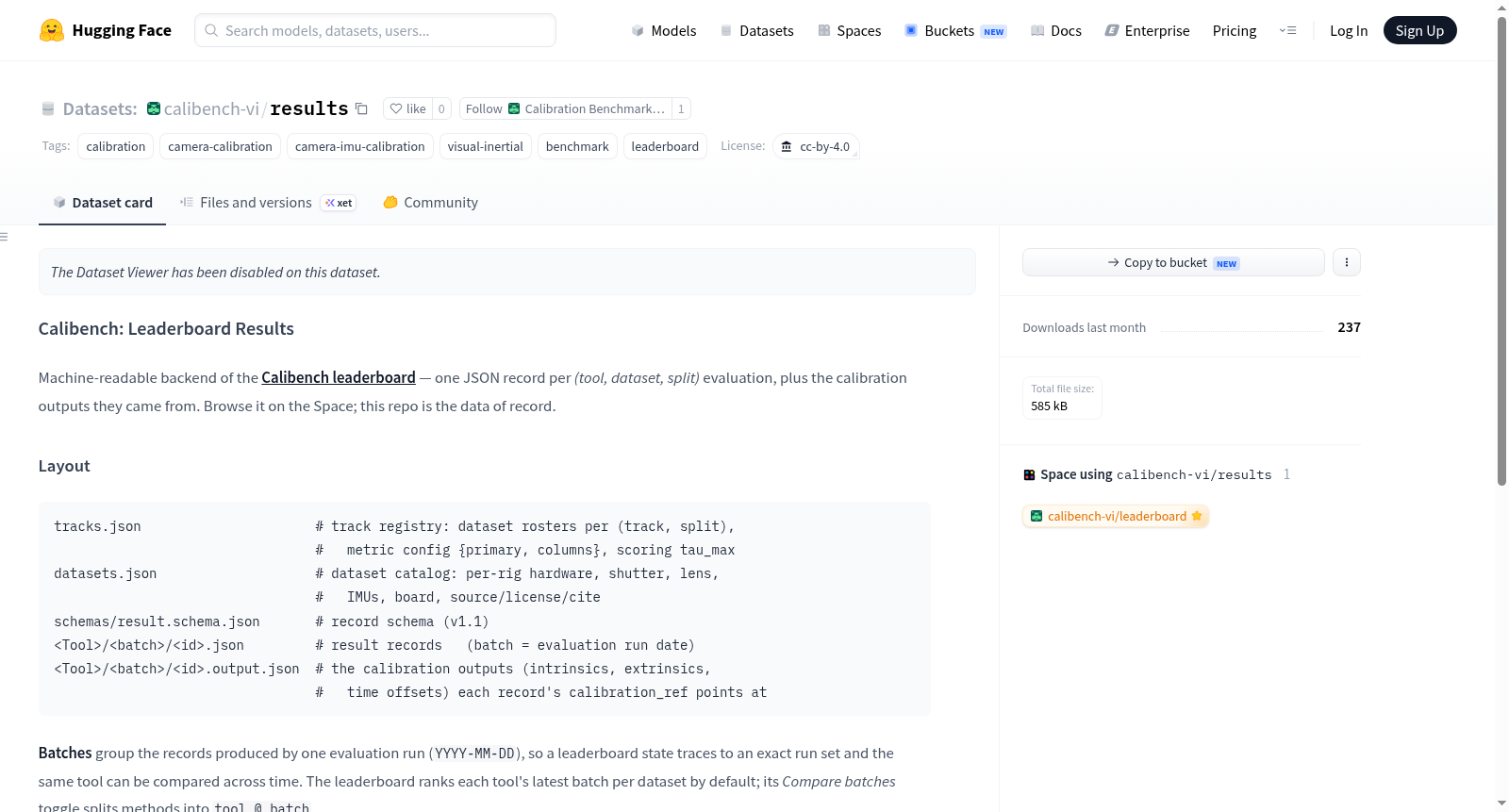Click the Total file size 585 kB box
This screenshot has width=1509, height=812.
(1062, 397)
